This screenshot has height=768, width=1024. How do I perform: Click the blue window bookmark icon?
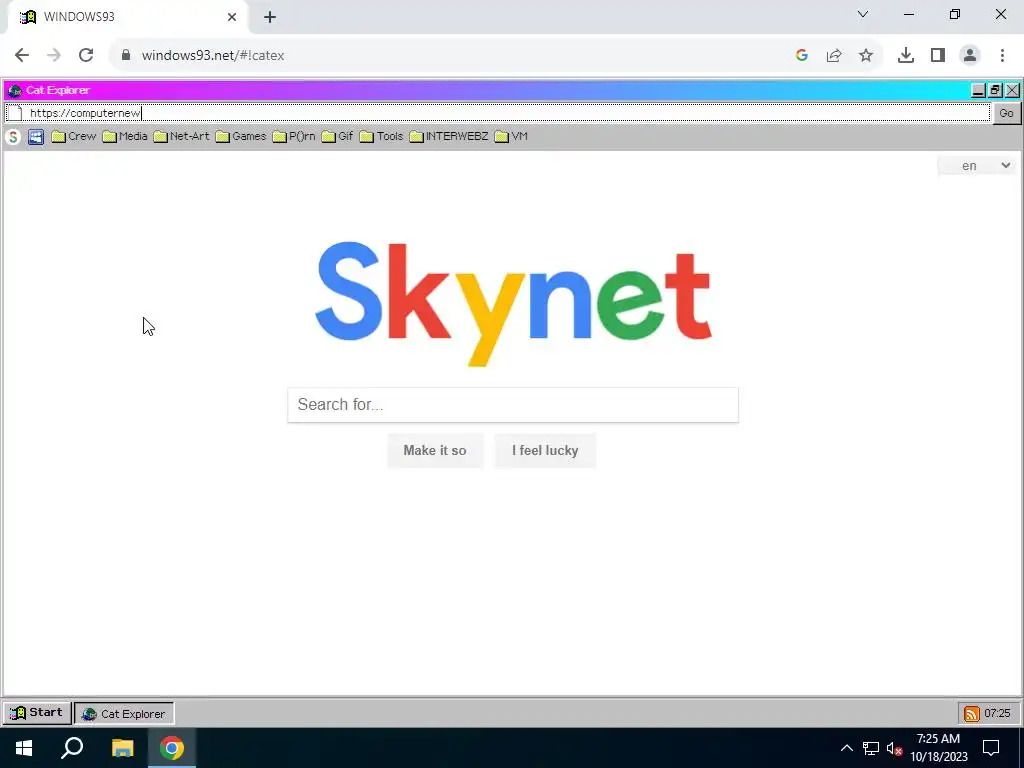pyautogui.click(x=36, y=136)
